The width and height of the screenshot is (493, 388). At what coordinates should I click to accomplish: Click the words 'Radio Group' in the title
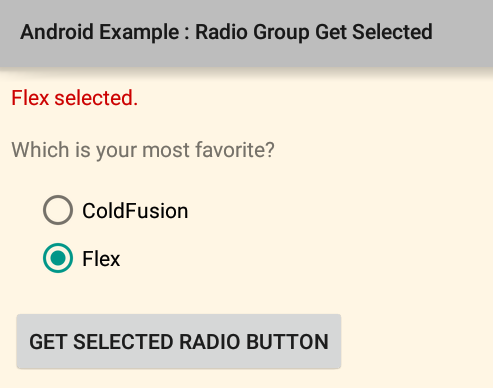coord(252,32)
